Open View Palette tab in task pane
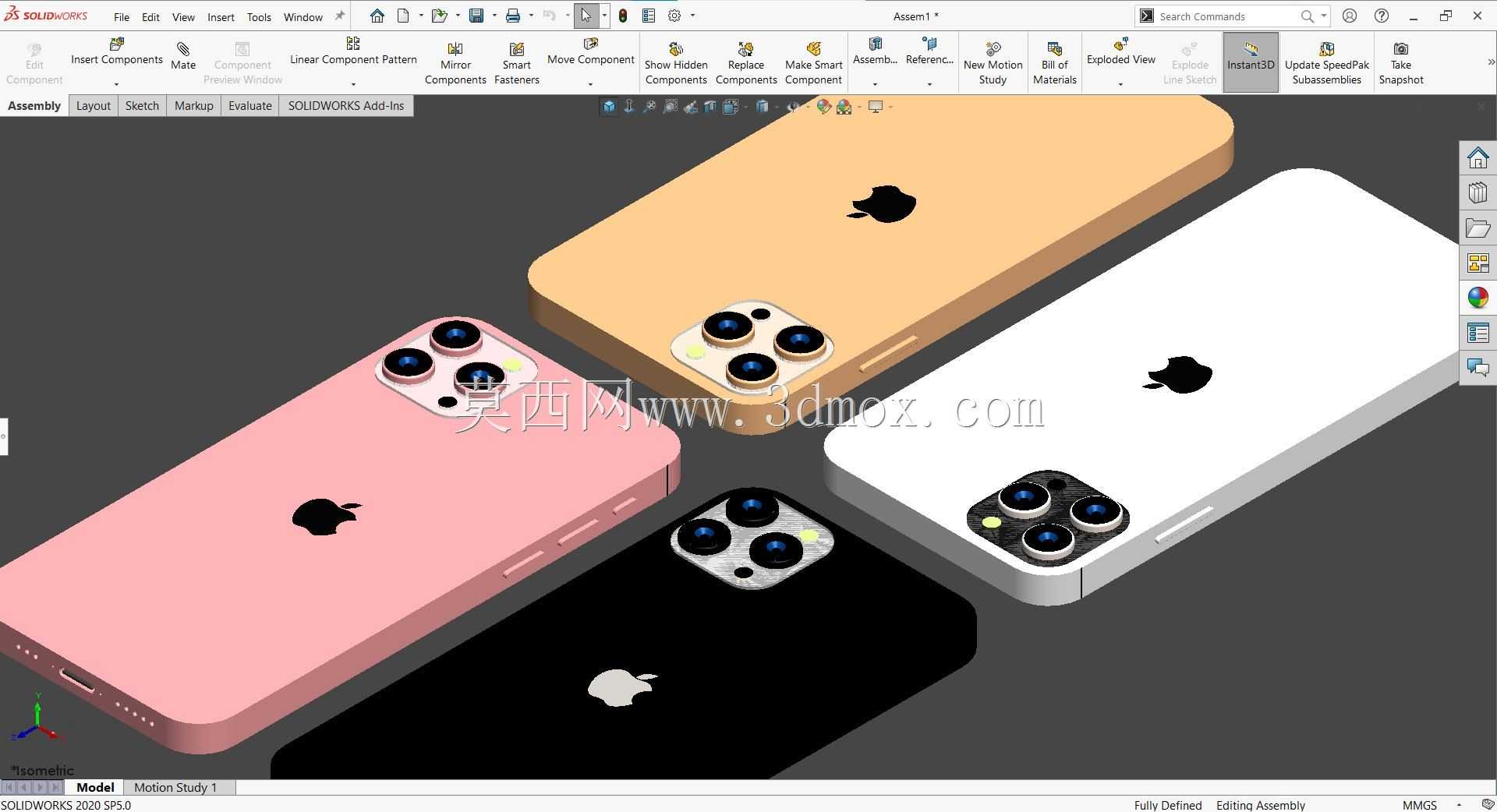Viewport: 1497px width, 812px height. [x=1478, y=263]
